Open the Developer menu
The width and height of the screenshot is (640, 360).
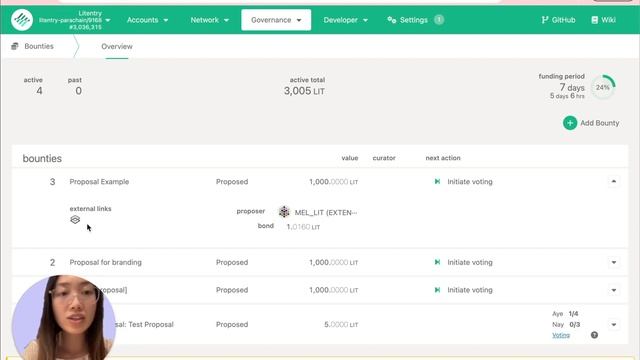click(345, 20)
